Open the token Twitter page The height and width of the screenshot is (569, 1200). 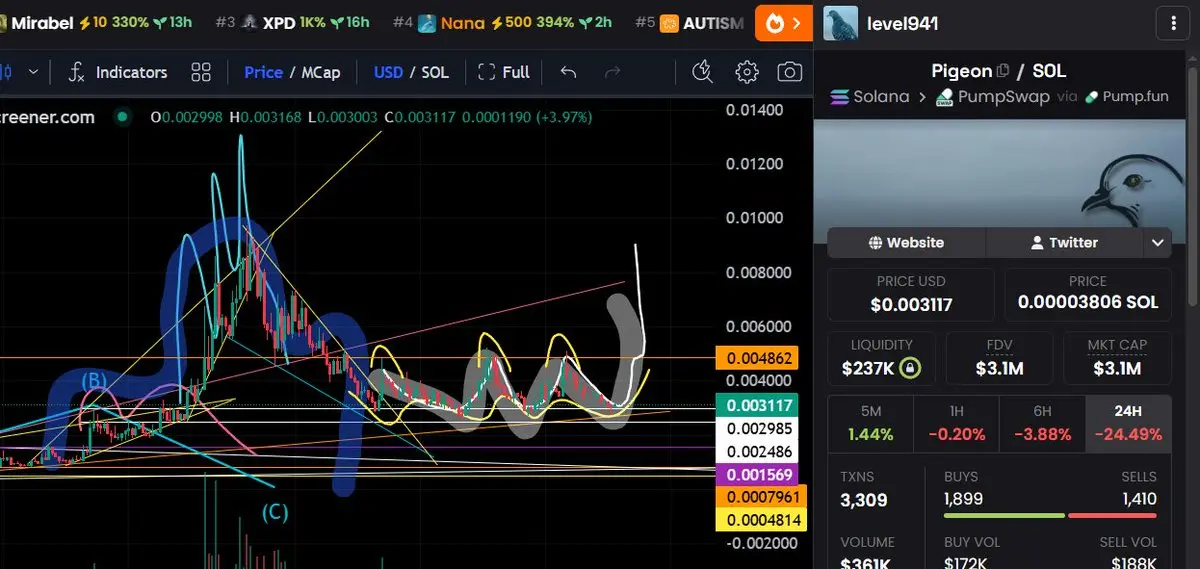coord(1064,242)
